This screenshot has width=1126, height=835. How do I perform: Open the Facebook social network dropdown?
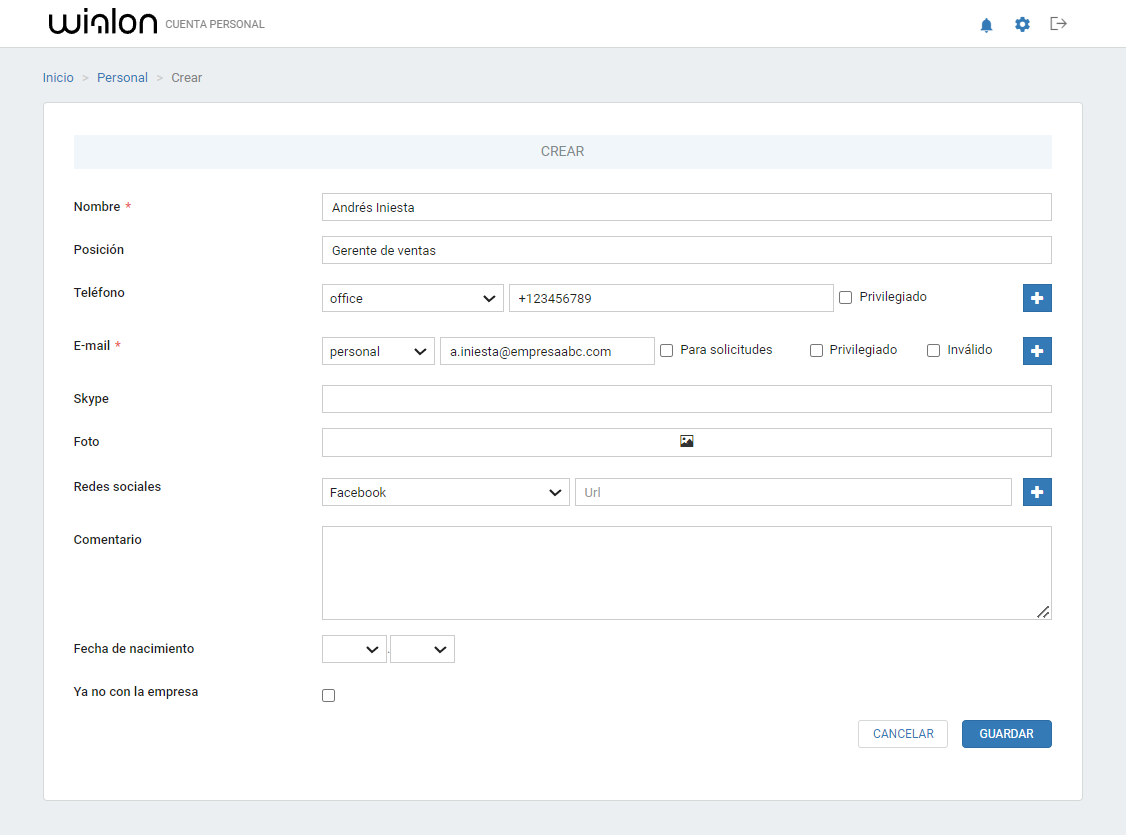coord(445,492)
